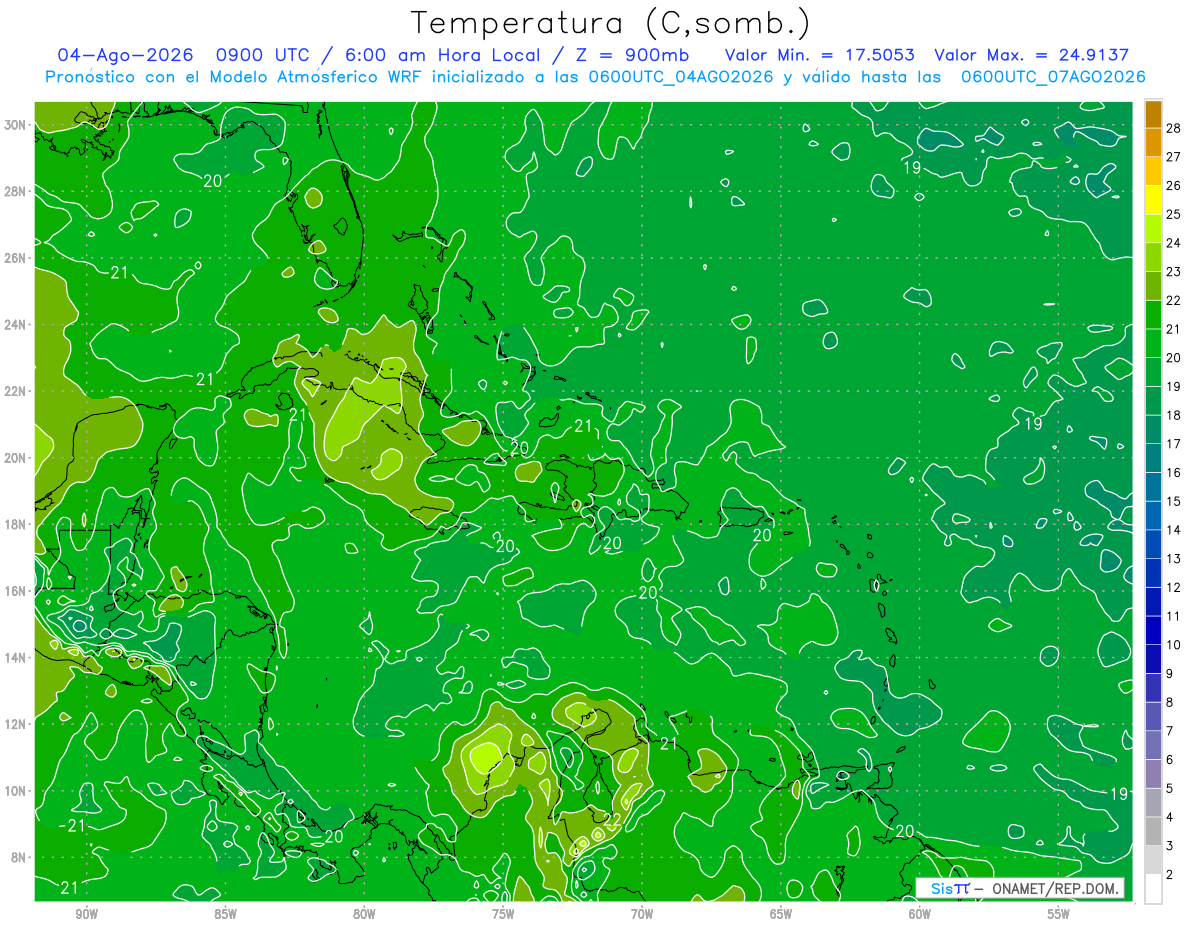The height and width of the screenshot is (927, 1200).
Task: Click the 22N latitude axis label
Action: [x=17, y=391]
